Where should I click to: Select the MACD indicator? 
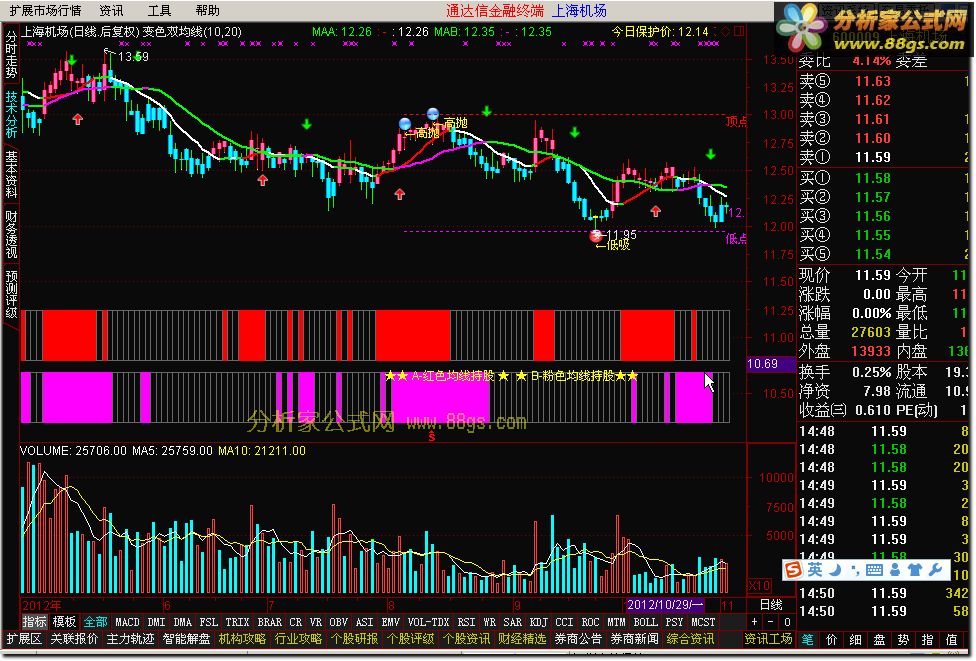[x=128, y=622]
